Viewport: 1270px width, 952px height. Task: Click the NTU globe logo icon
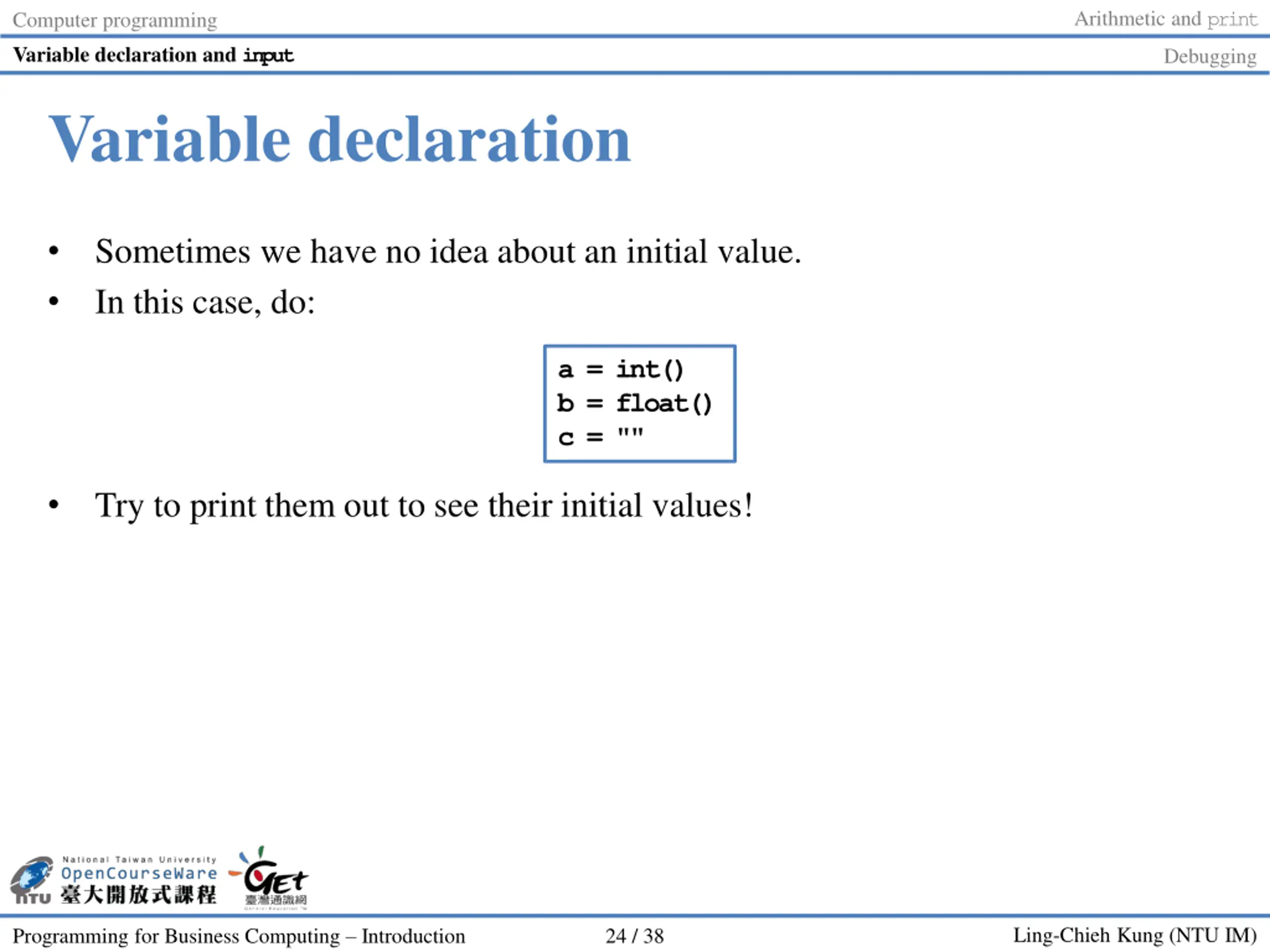coord(32,880)
